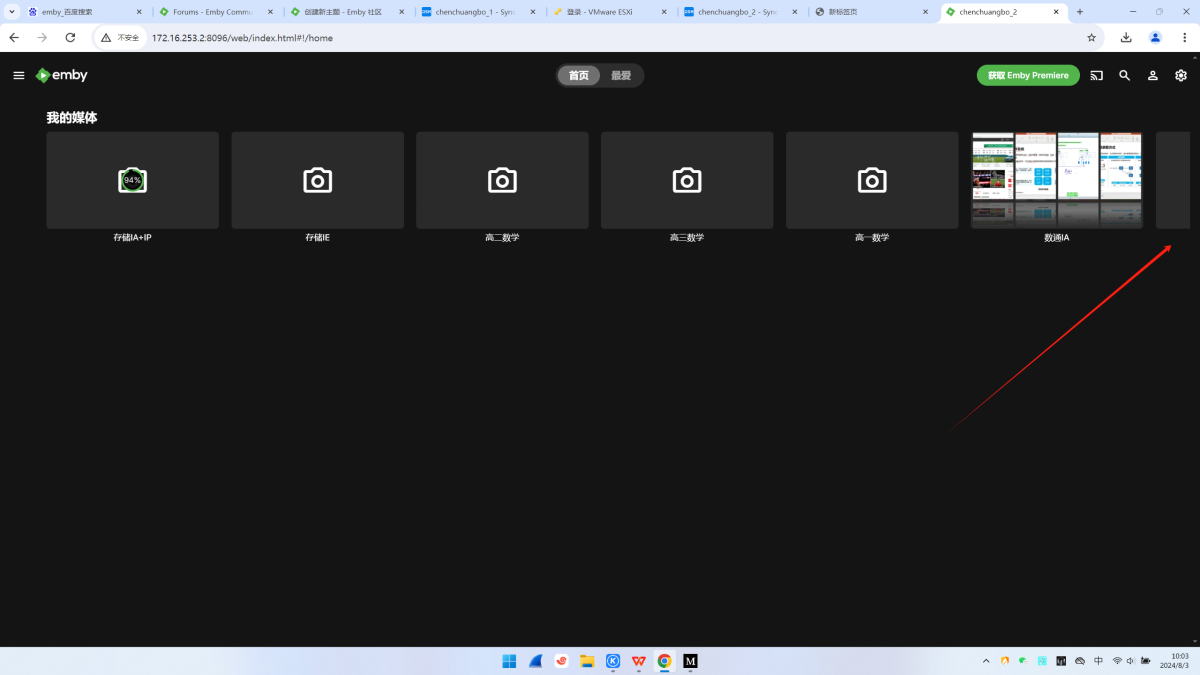Click the 我的媒体 section heading
Viewport: 1200px width, 675px height.
pos(71,117)
